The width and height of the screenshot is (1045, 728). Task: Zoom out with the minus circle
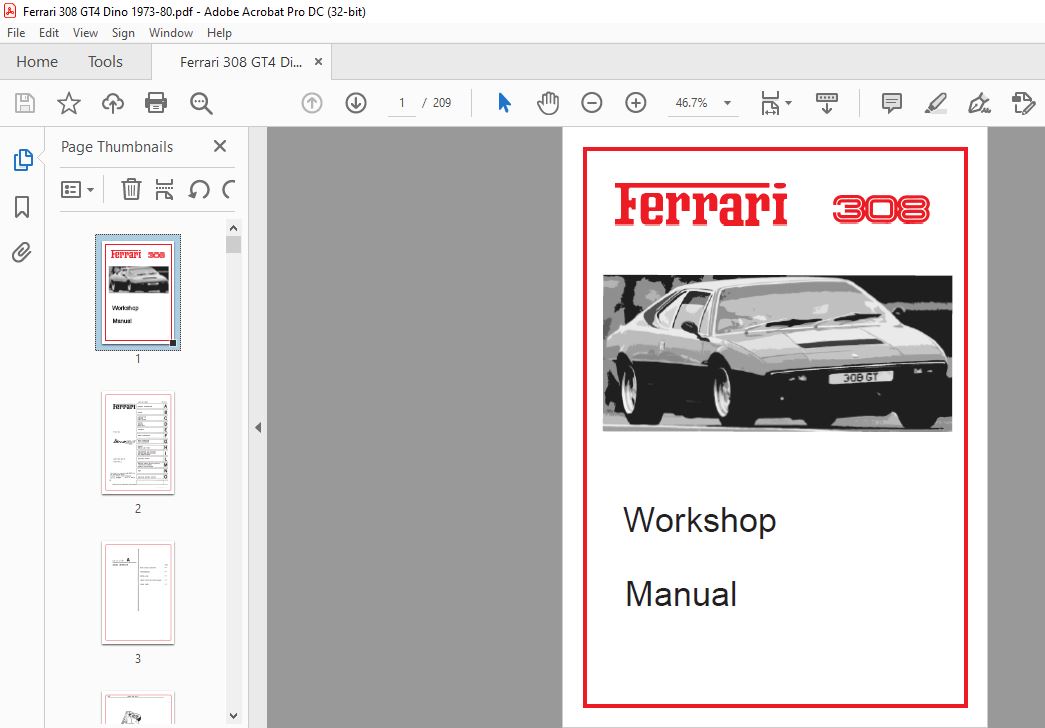pyautogui.click(x=592, y=103)
